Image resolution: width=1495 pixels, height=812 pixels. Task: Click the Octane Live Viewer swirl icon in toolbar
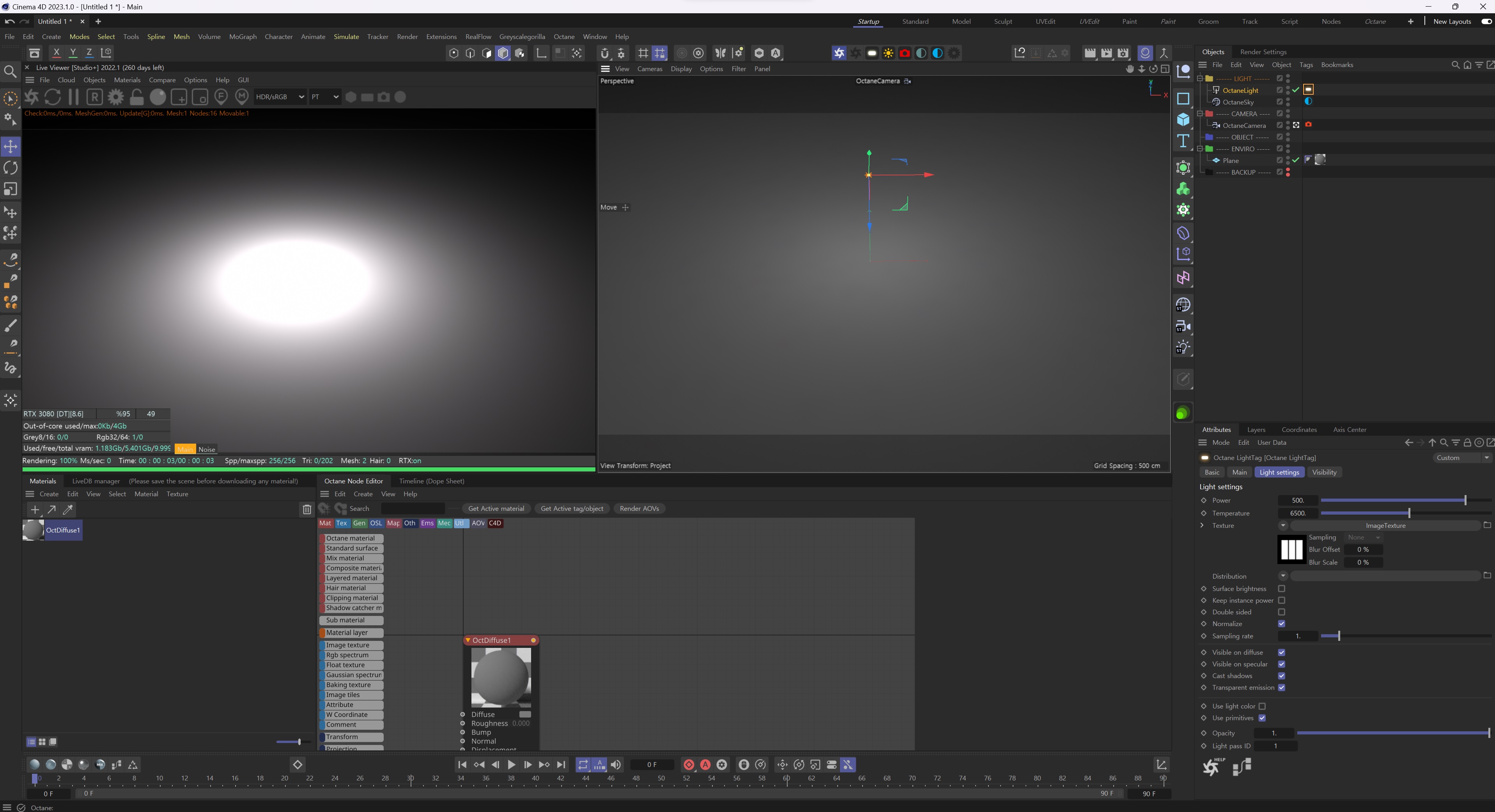point(839,53)
